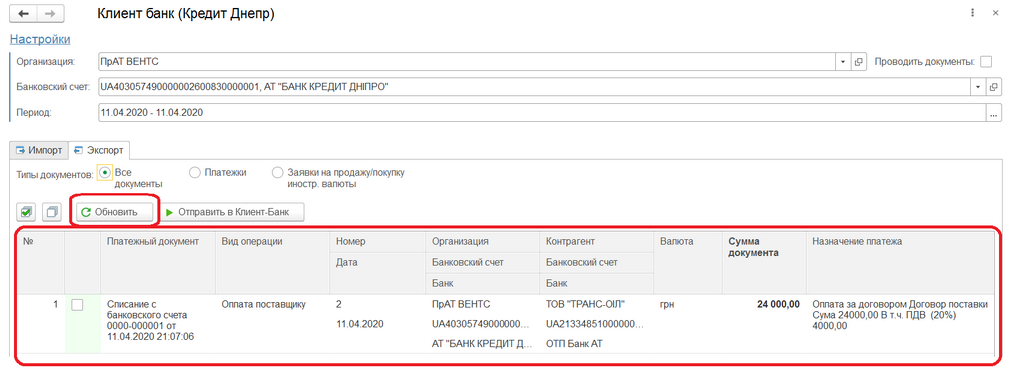The width and height of the screenshot is (1010, 388).
Task: Go back with the left arrow button
Action: [x=24, y=14]
